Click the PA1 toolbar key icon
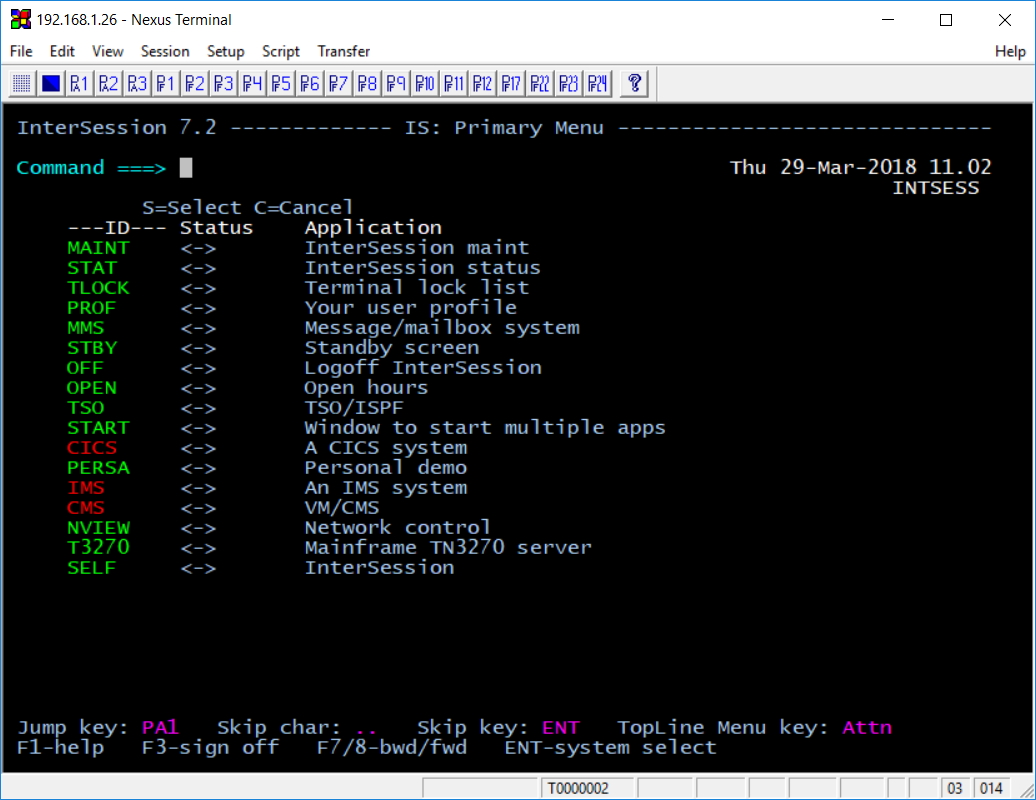The image size is (1036, 800). 79,83
